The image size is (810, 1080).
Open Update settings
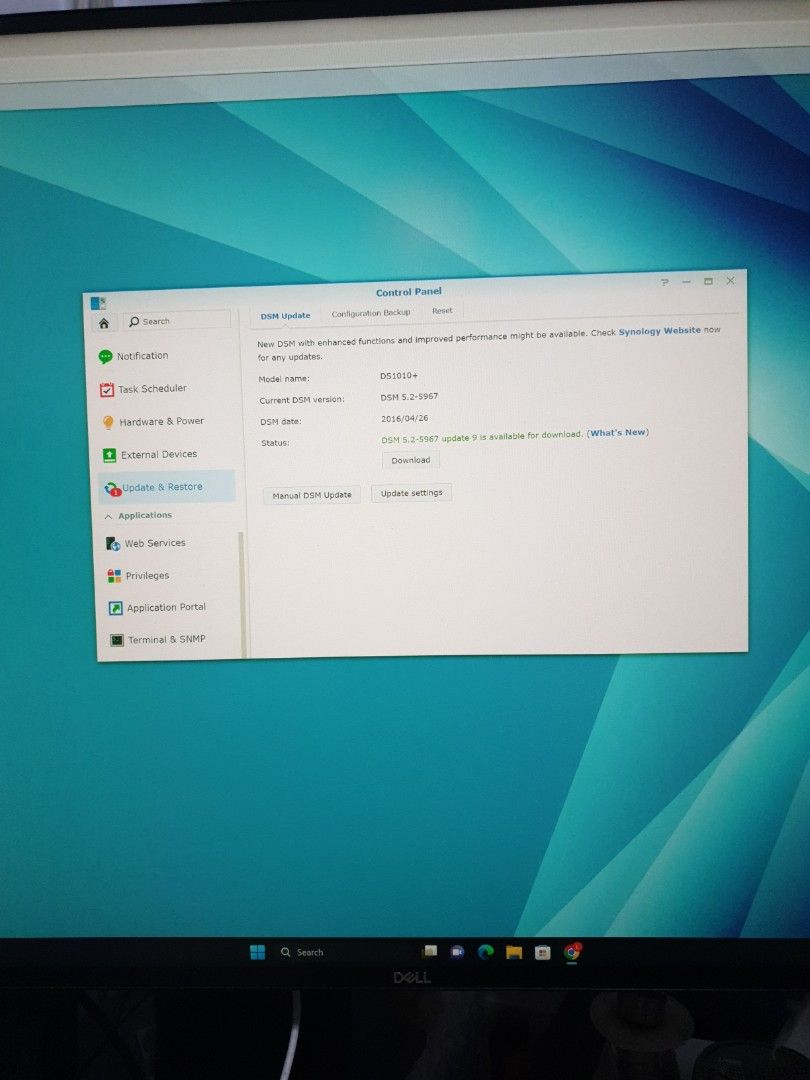pos(411,493)
